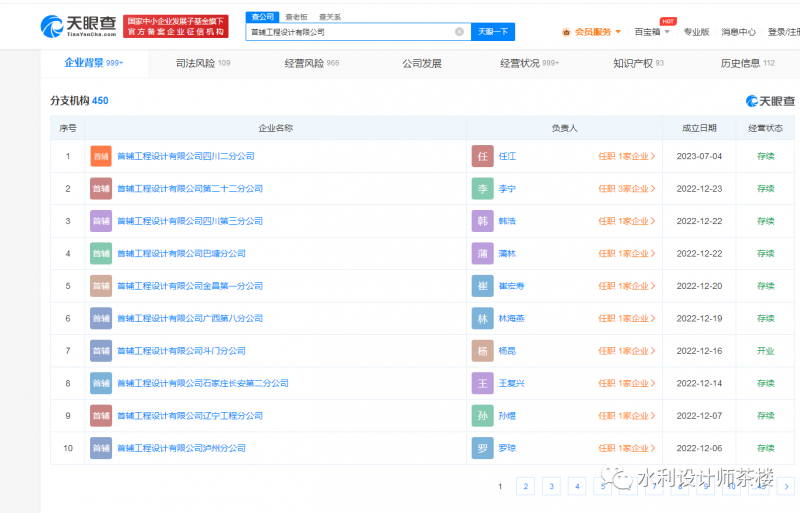Select the 任 avatar of 任江
This screenshot has width=800, height=513.
point(483,156)
